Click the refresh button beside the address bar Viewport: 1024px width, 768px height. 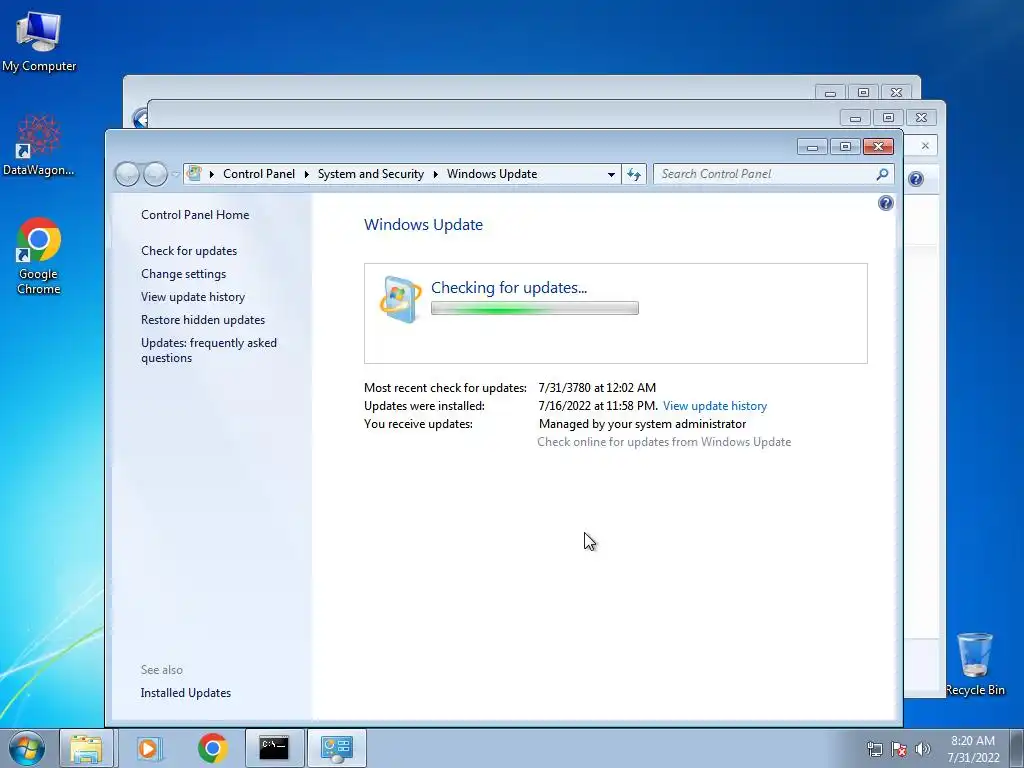pyautogui.click(x=633, y=174)
